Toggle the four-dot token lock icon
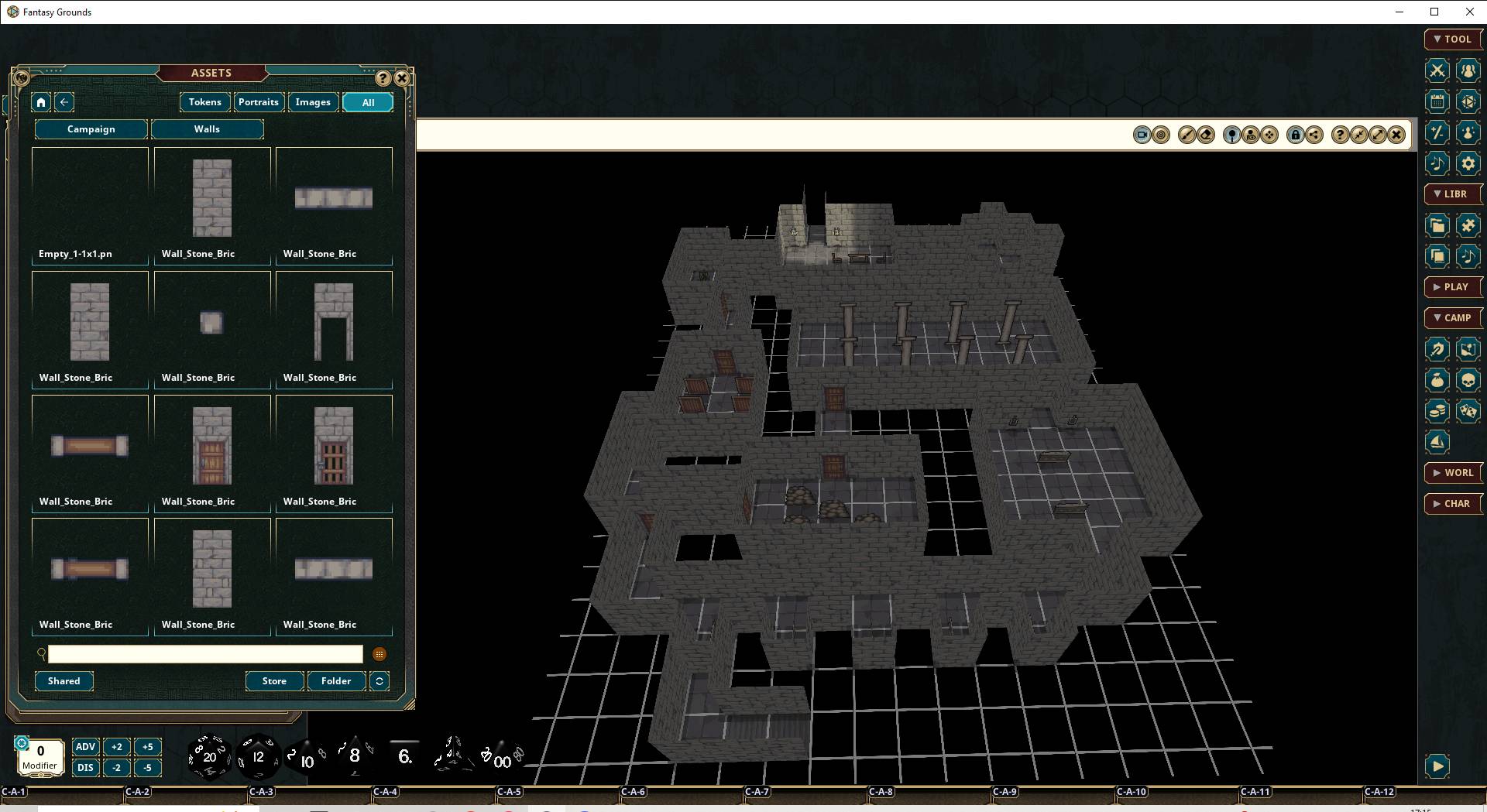The image size is (1487, 812). click(x=1269, y=135)
